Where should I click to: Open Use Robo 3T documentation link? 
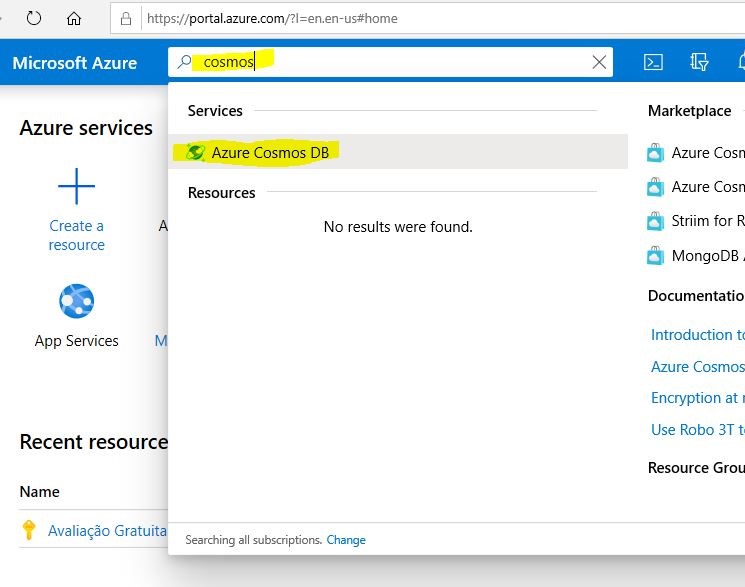click(697, 430)
